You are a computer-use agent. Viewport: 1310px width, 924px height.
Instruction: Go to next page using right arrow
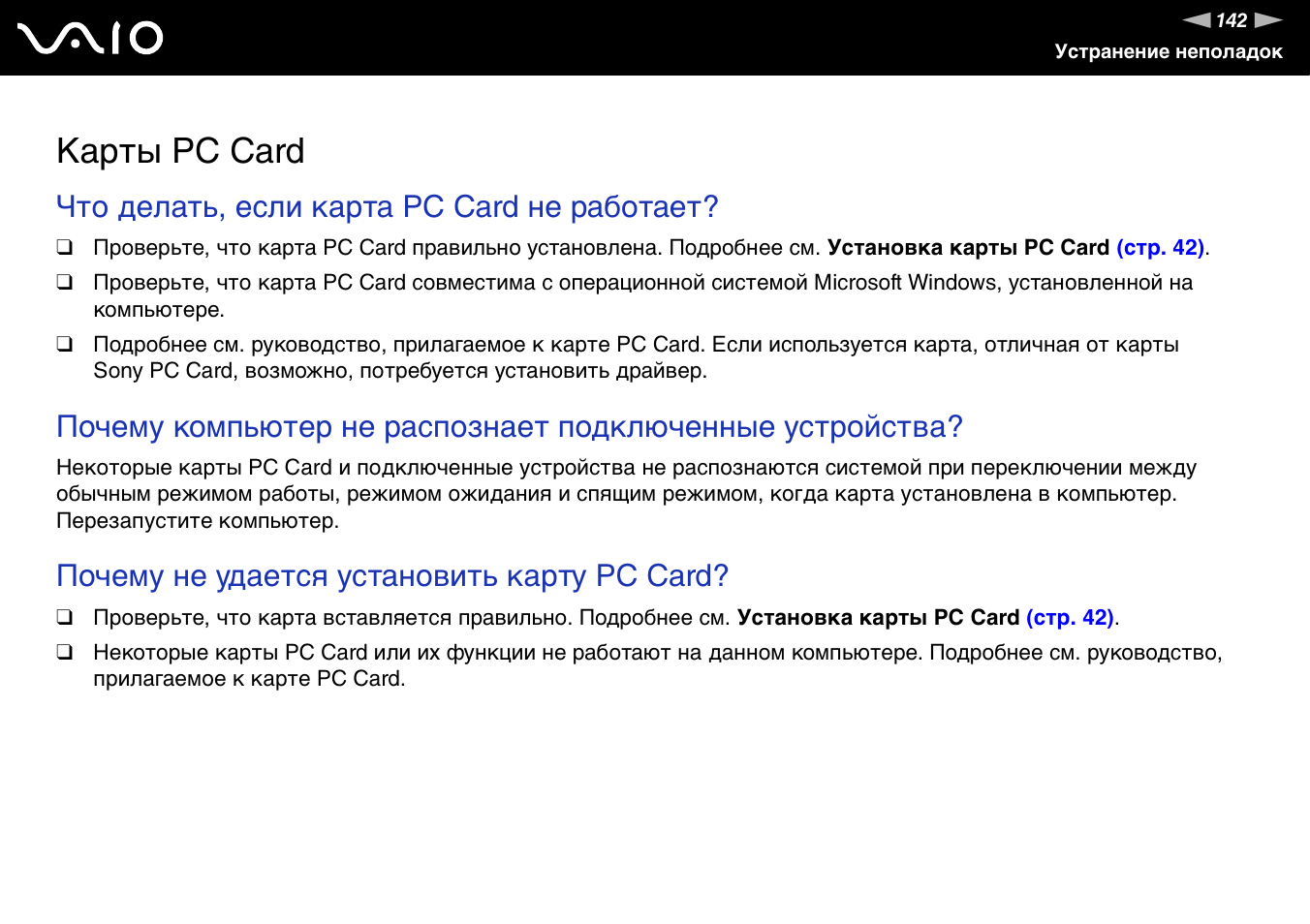[x=1268, y=20]
